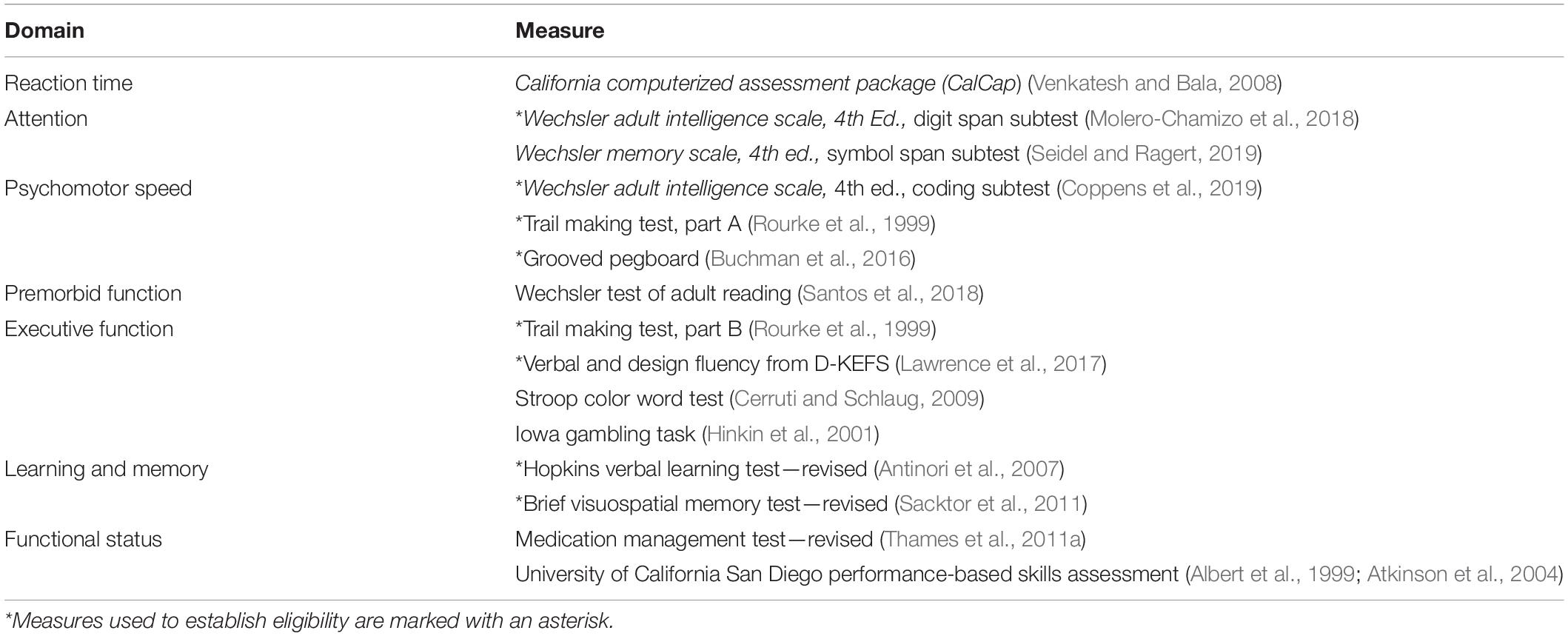This screenshot has height=636, width=1568.
Task: Open Thames et al., 2011a reference
Action: click(x=982, y=539)
